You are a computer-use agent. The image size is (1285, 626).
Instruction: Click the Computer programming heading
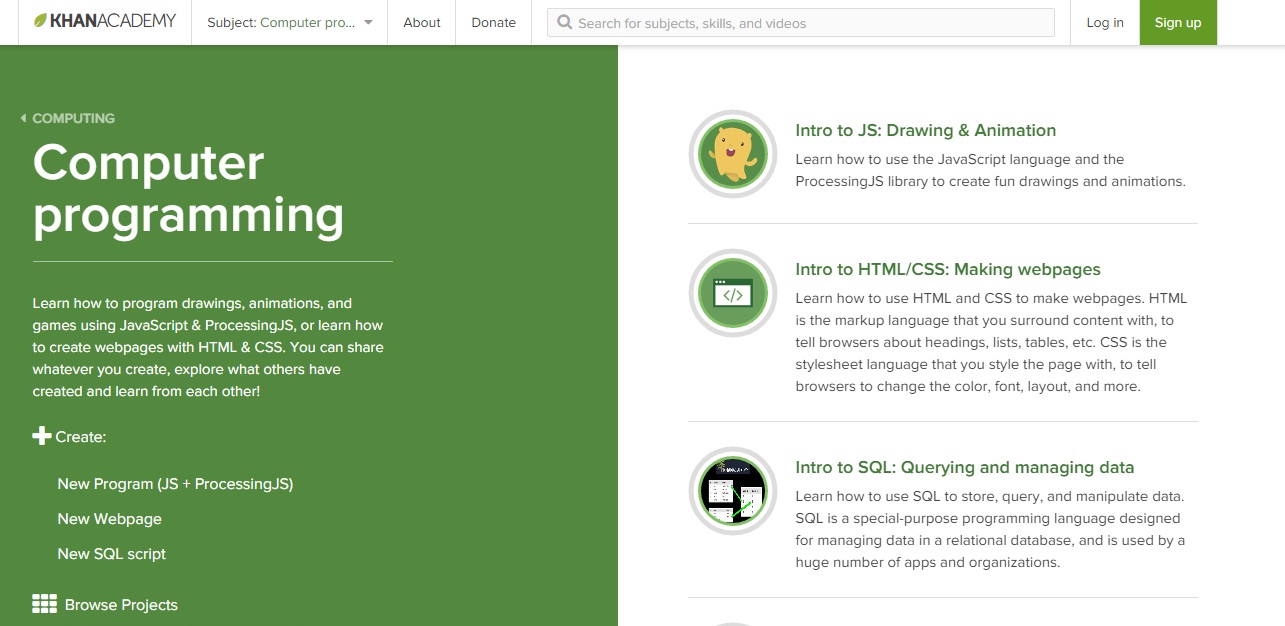click(189, 189)
